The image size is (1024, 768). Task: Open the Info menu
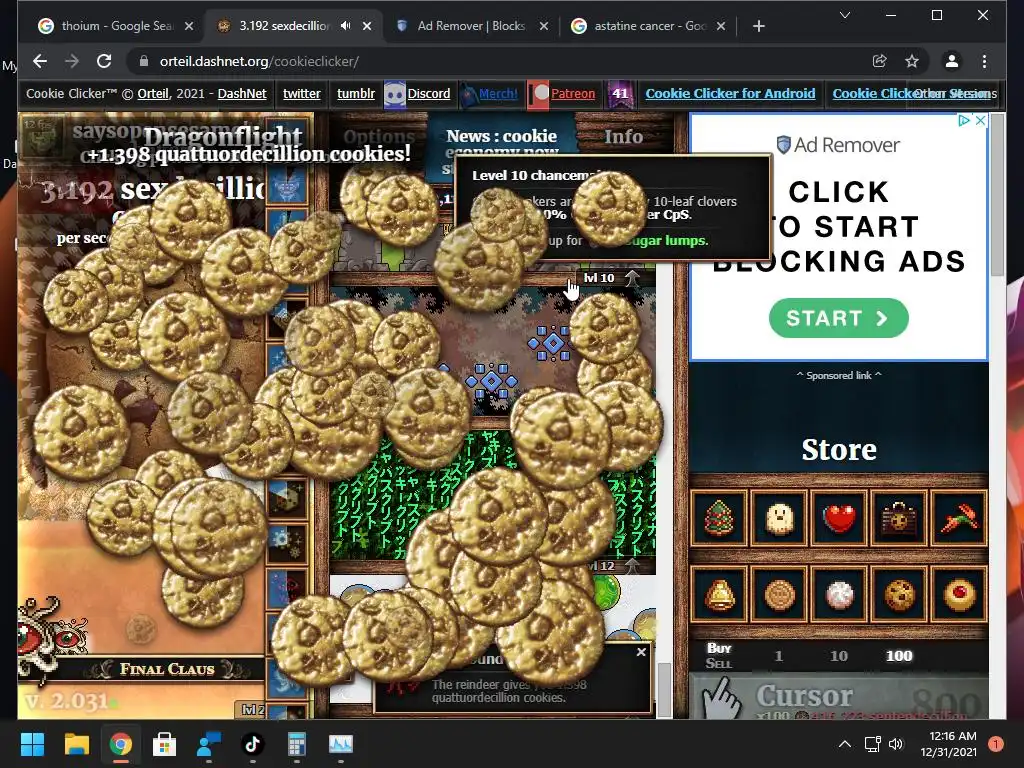(x=623, y=136)
